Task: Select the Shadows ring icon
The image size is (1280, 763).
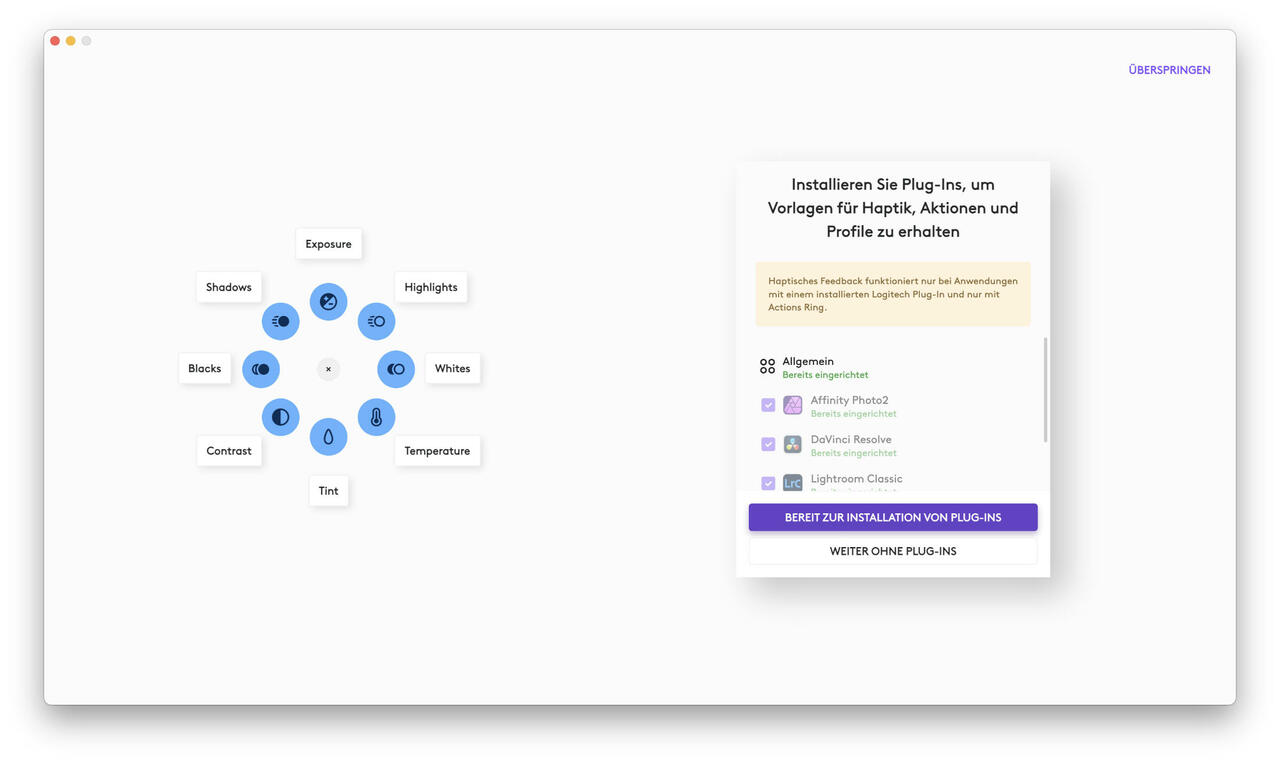Action: click(x=280, y=321)
